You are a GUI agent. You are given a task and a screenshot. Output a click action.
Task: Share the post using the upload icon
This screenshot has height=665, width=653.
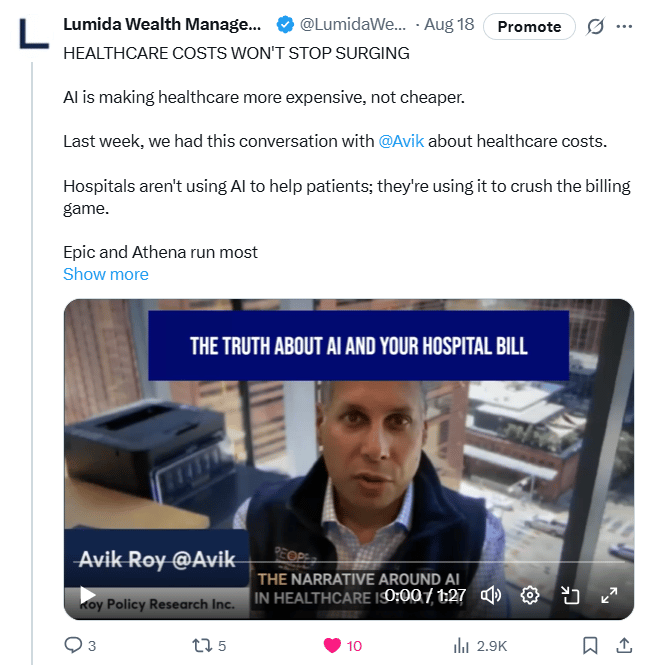pos(624,645)
